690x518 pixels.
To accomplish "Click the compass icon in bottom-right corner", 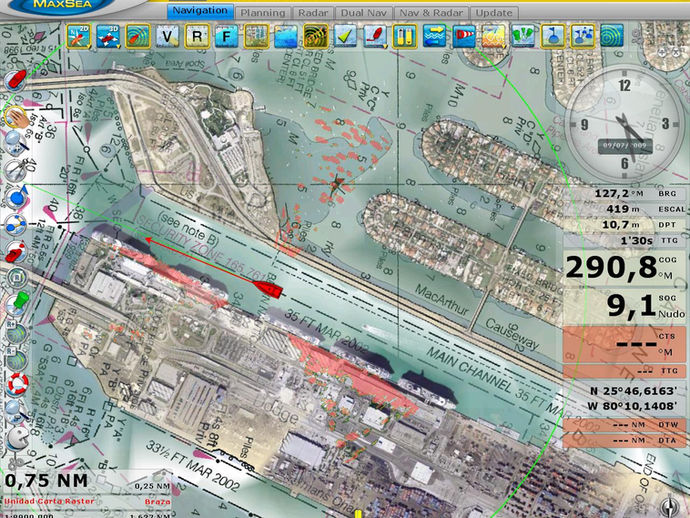I will (x=671, y=506).
